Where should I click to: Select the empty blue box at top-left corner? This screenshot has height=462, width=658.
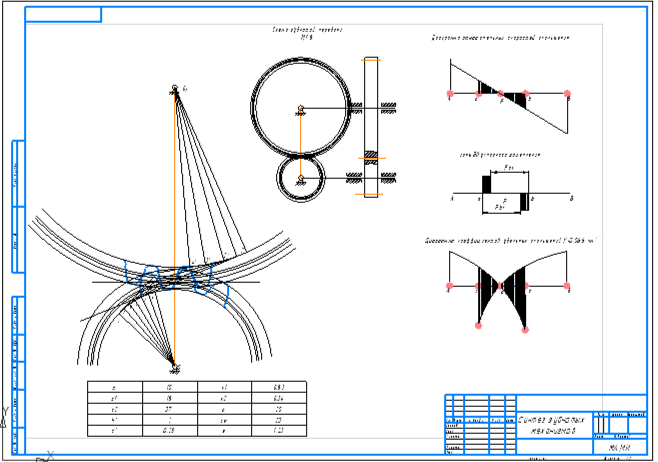pos(63,14)
